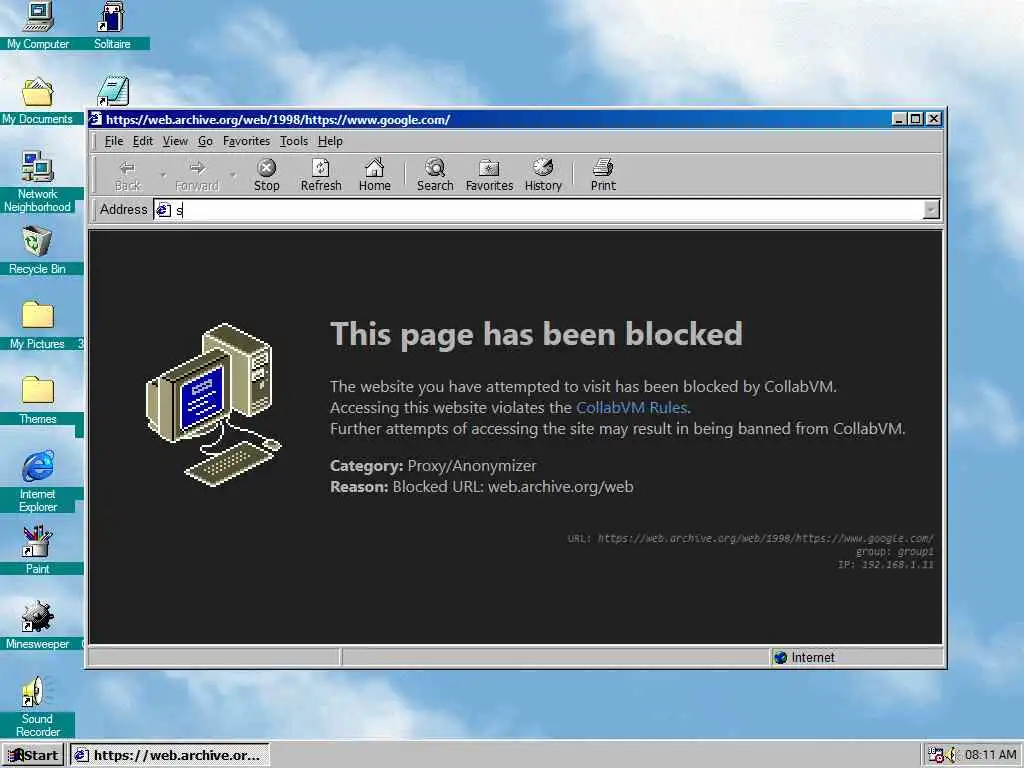Open the Favorites menu in the menu bar
The height and width of the screenshot is (768, 1024).
[x=246, y=141]
